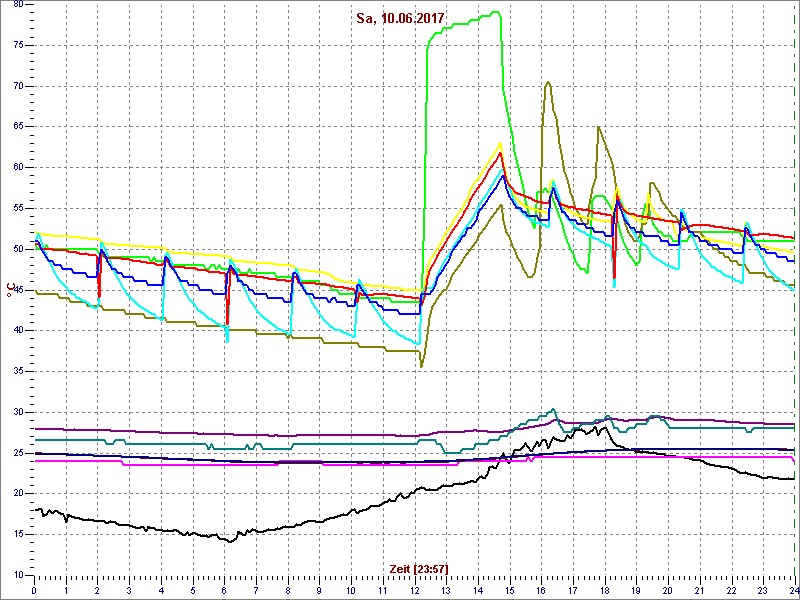Click the °C y-axis unit label

pos(9,291)
